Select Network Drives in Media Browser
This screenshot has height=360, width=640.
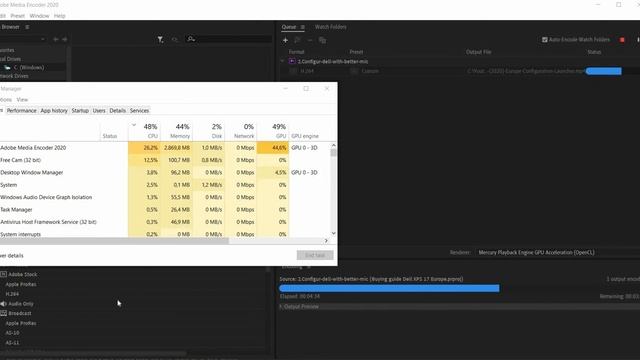[x=14, y=76]
